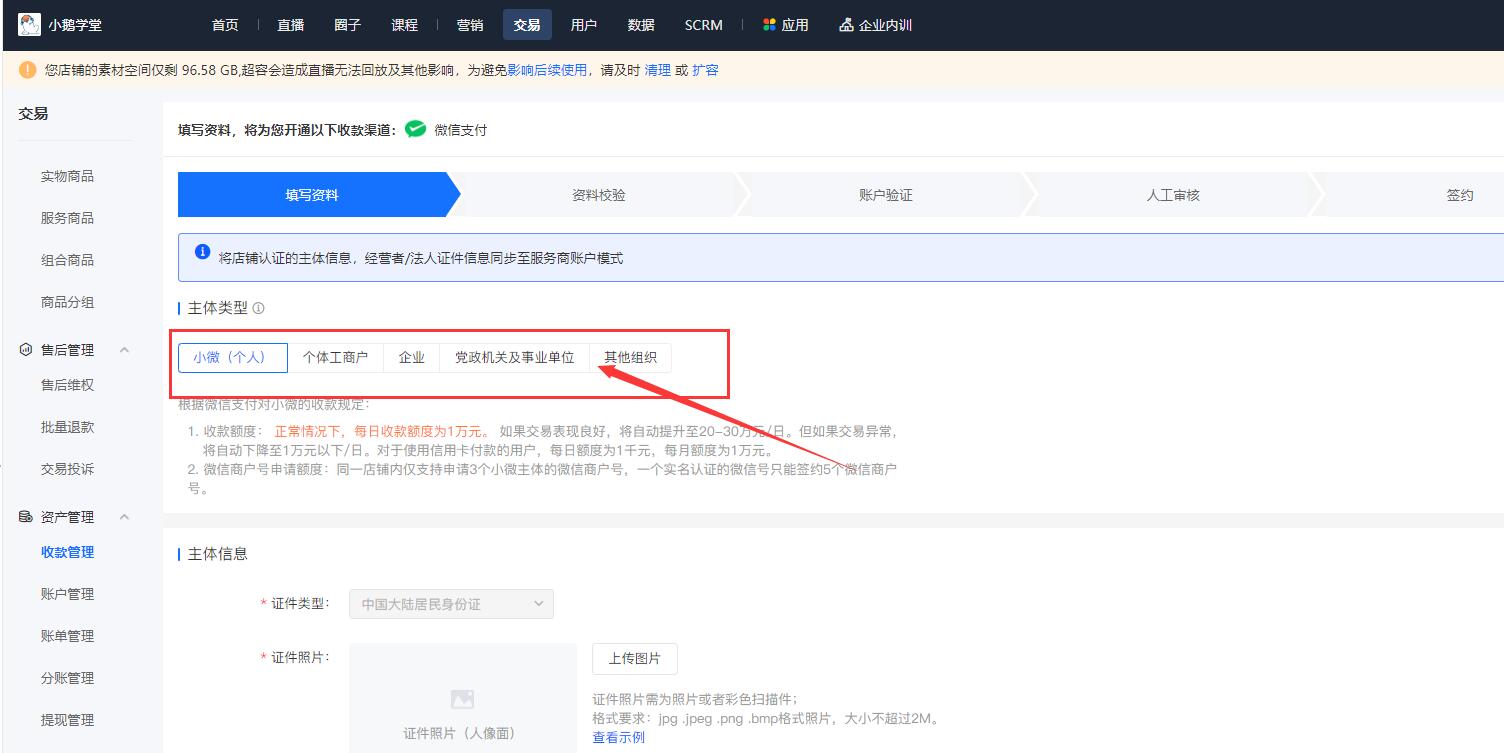Open 收款管理 in the sidebar

pos(67,552)
